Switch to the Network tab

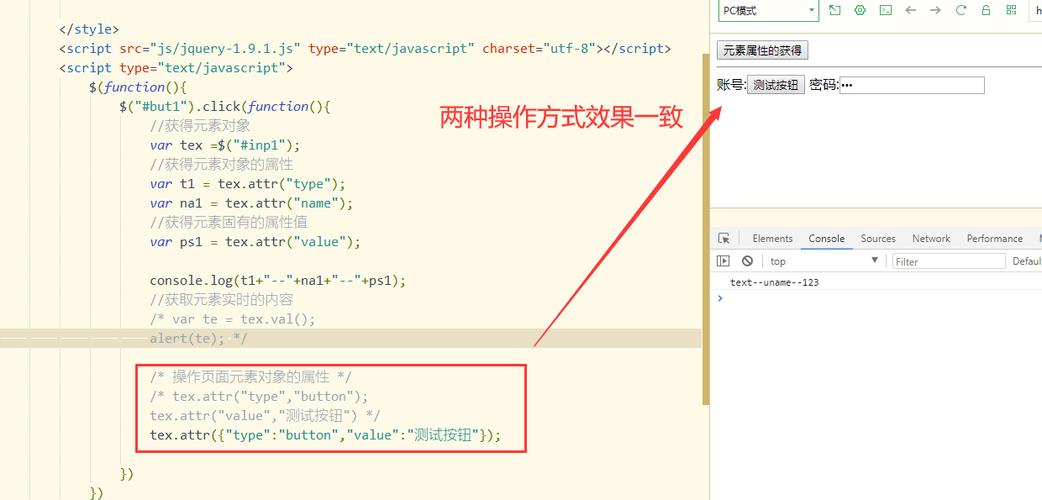pyautogui.click(x=931, y=238)
